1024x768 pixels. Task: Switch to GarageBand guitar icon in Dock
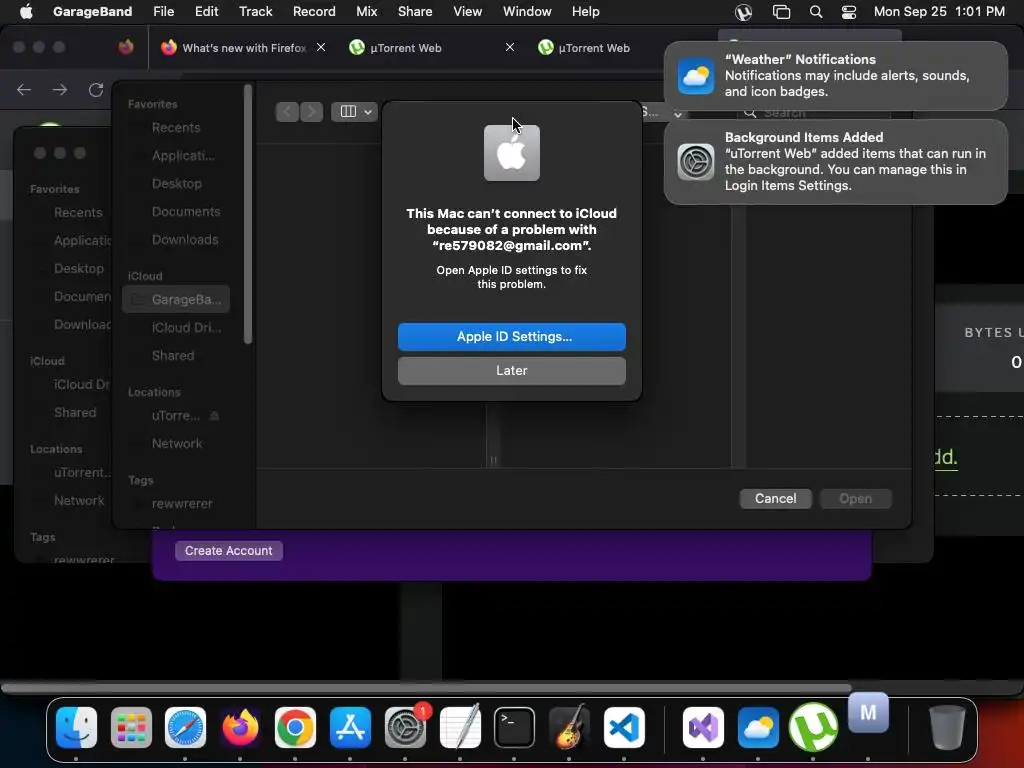click(x=569, y=727)
